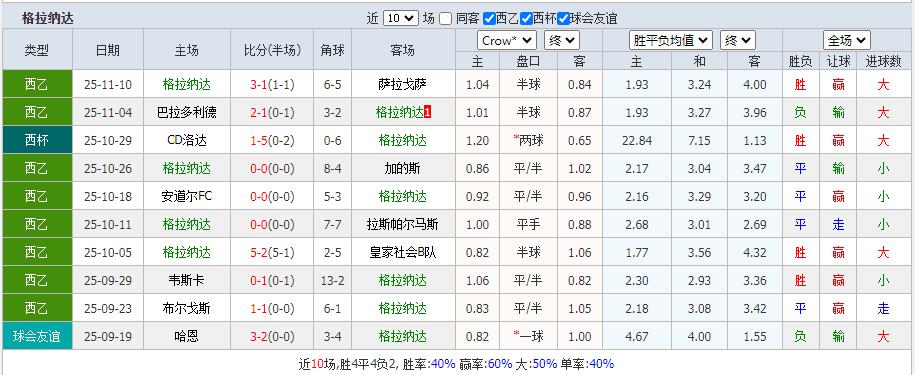
Task: Click the 布尔戈斯 home team name
Action: click(x=187, y=309)
